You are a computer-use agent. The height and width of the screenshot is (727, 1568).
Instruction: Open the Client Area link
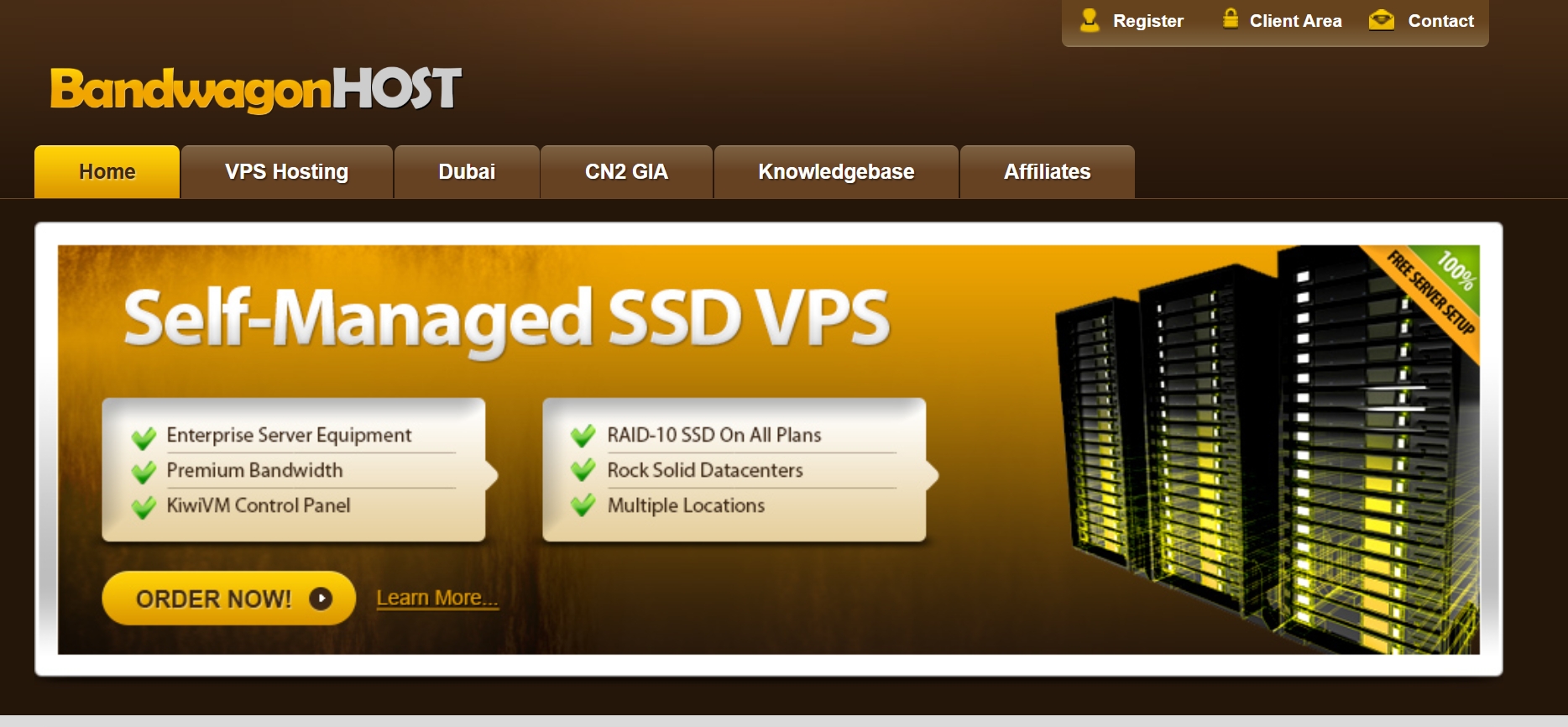tap(1295, 21)
